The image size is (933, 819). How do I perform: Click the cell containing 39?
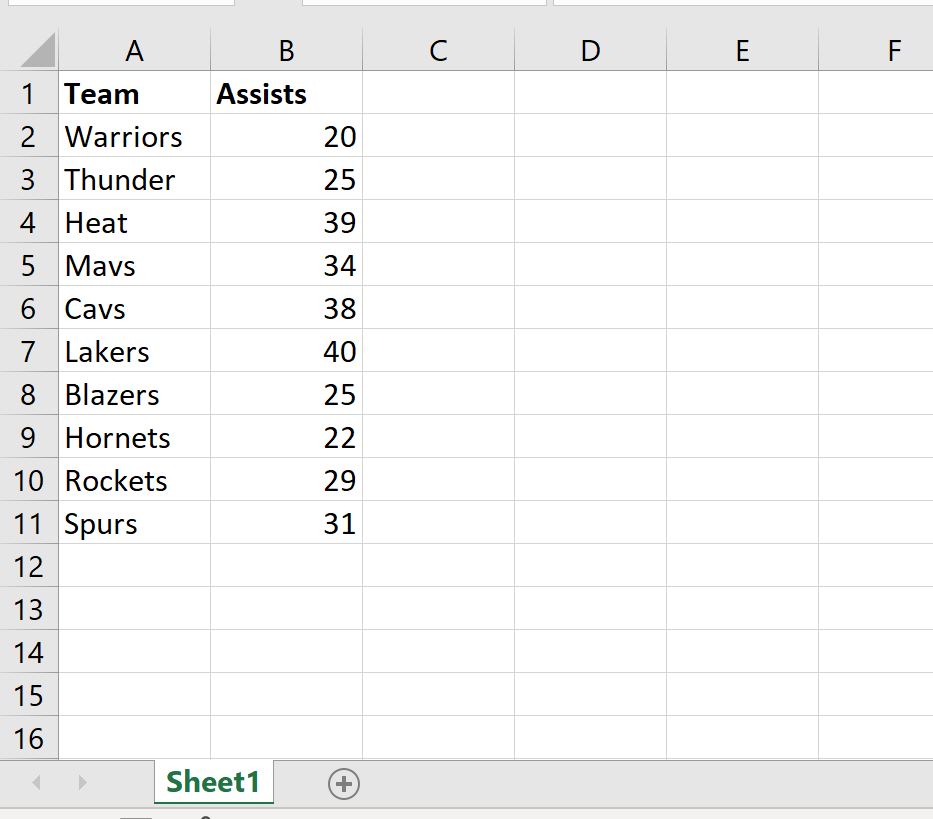click(x=286, y=223)
